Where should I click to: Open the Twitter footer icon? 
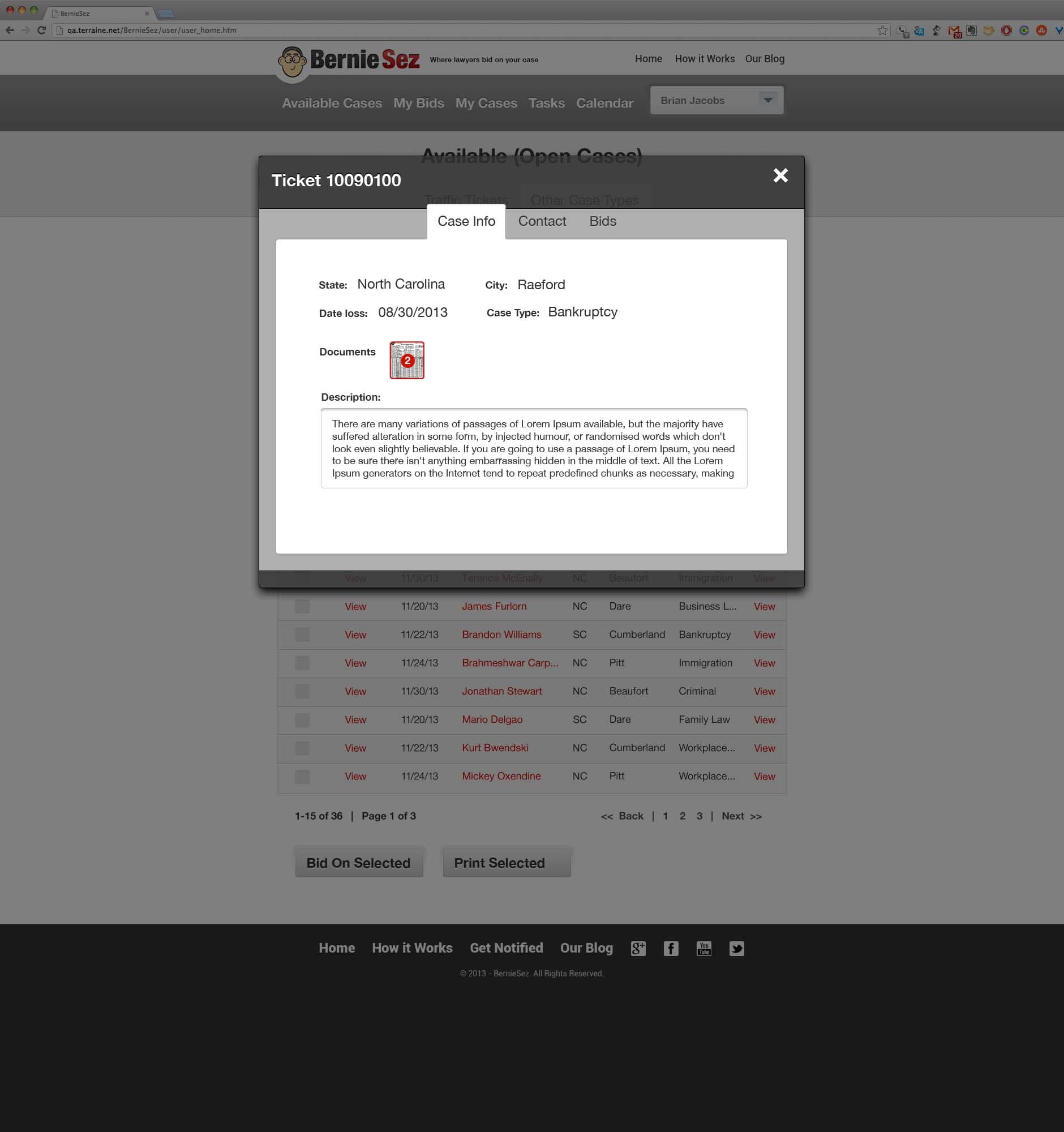coord(737,948)
